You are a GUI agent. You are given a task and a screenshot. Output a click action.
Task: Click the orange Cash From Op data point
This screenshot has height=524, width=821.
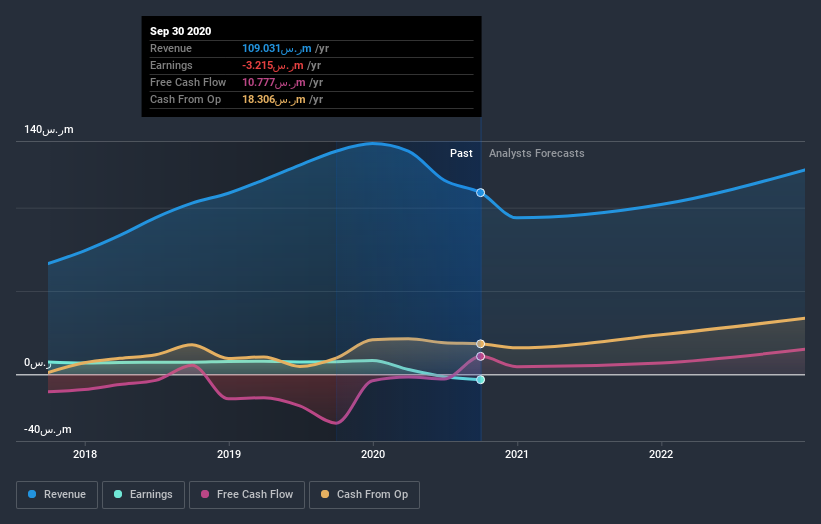[480, 344]
